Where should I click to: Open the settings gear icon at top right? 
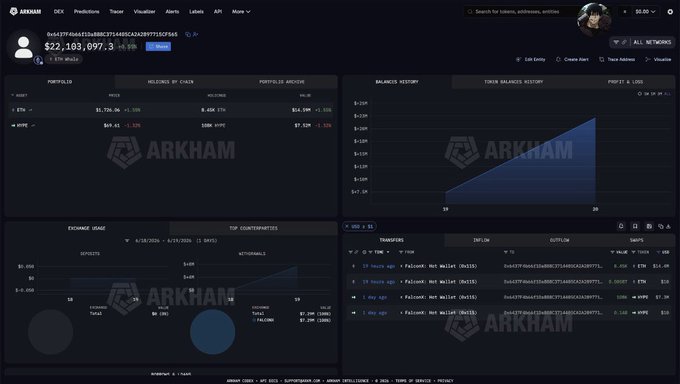click(x=670, y=12)
